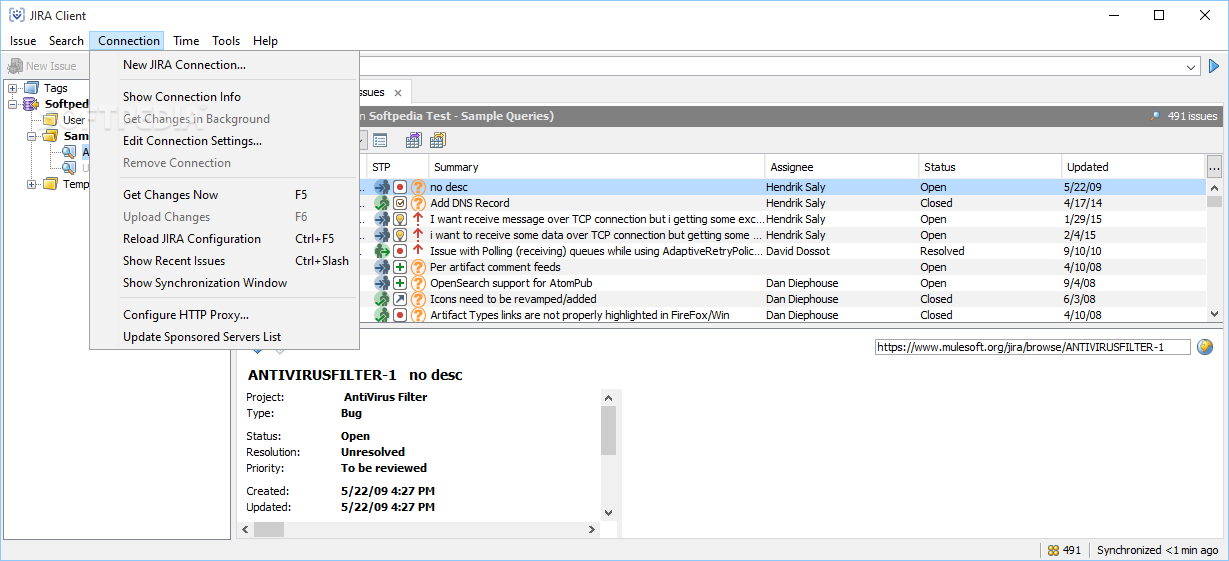1229x561 pixels.
Task: Click the Softpedia connection database icon
Action: pyautogui.click(x=31, y=104)
